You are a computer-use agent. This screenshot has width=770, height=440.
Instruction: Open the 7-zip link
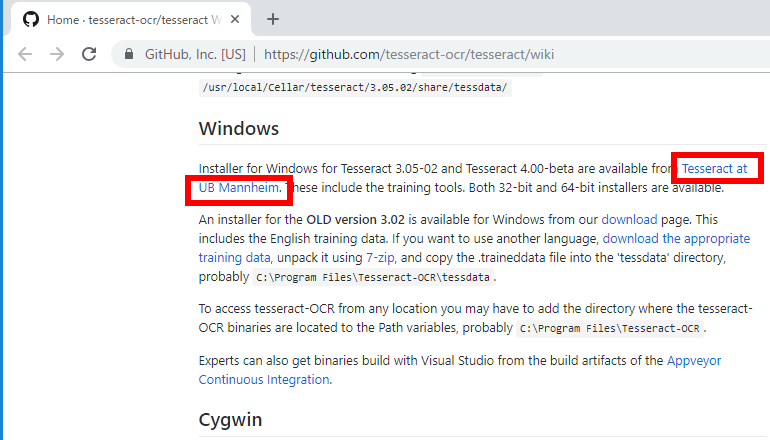click(380, 258)
